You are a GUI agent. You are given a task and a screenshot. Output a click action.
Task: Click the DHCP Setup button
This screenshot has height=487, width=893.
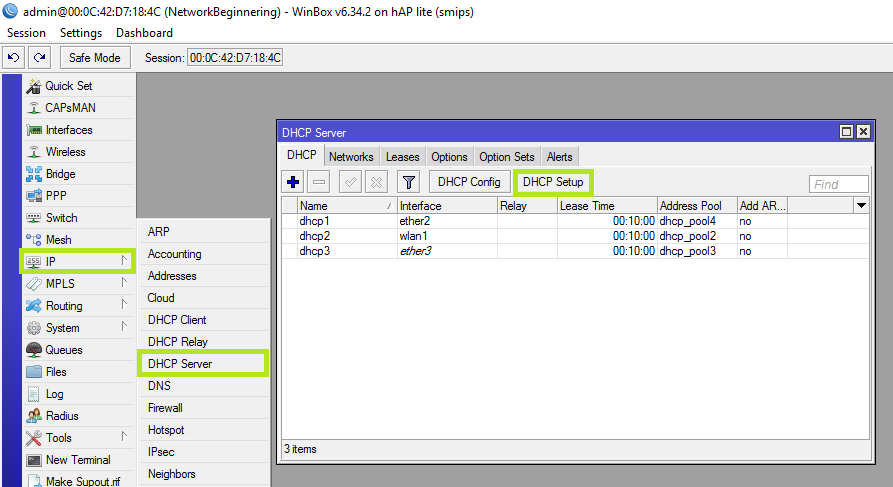pos(553,182)
